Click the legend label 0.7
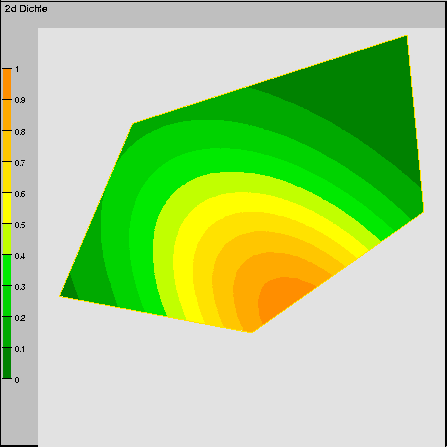 click(20, 163)
